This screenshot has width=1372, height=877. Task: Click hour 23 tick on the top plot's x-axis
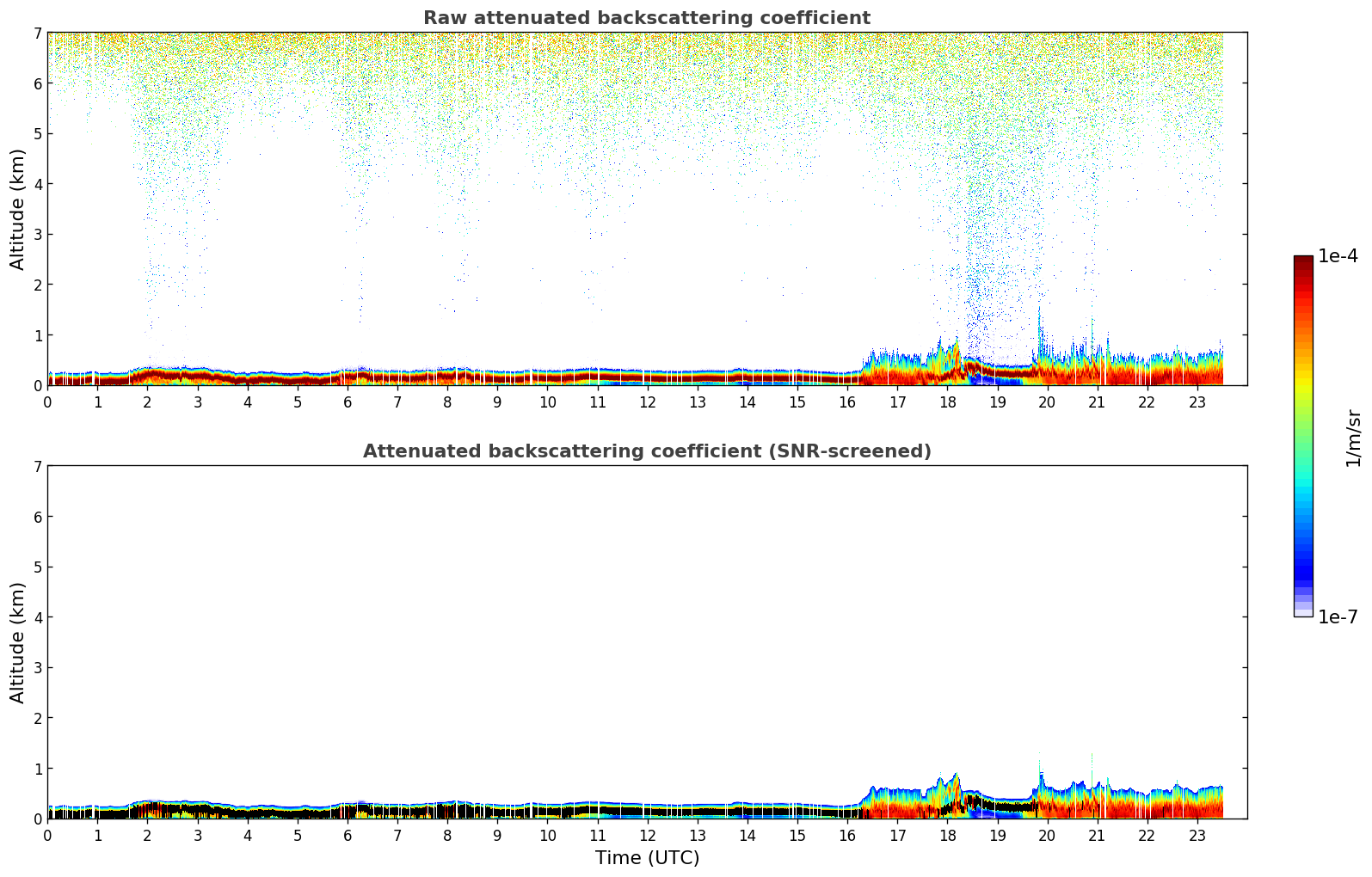tap(1197, 402)
